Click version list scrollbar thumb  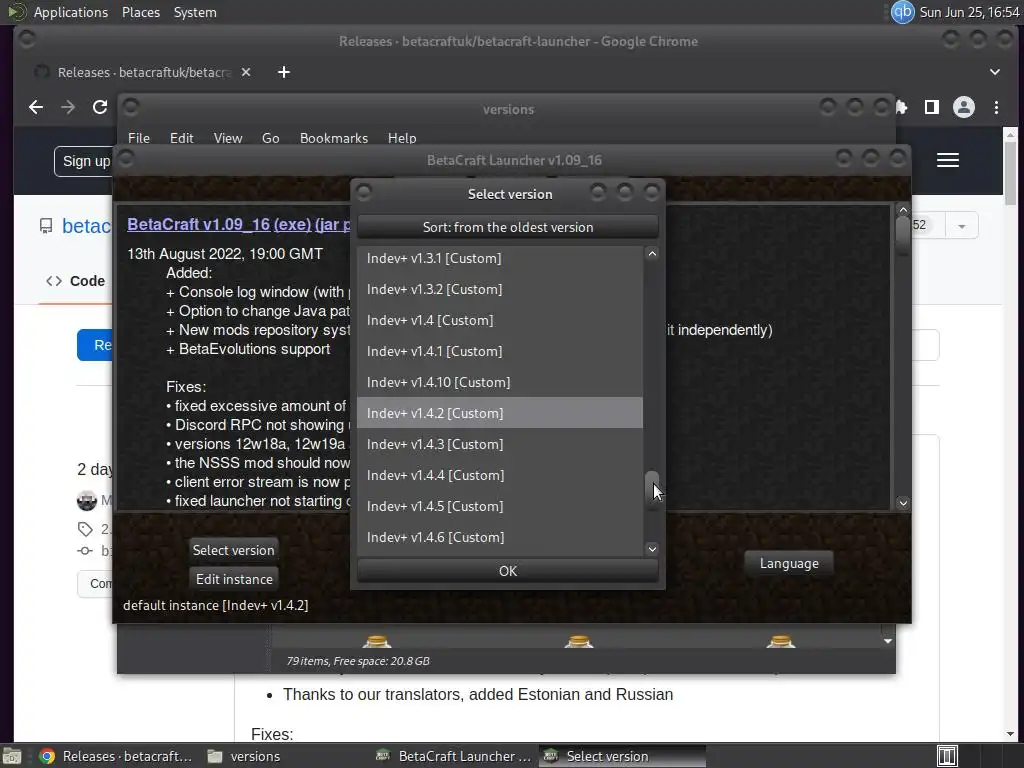(652, 490)
